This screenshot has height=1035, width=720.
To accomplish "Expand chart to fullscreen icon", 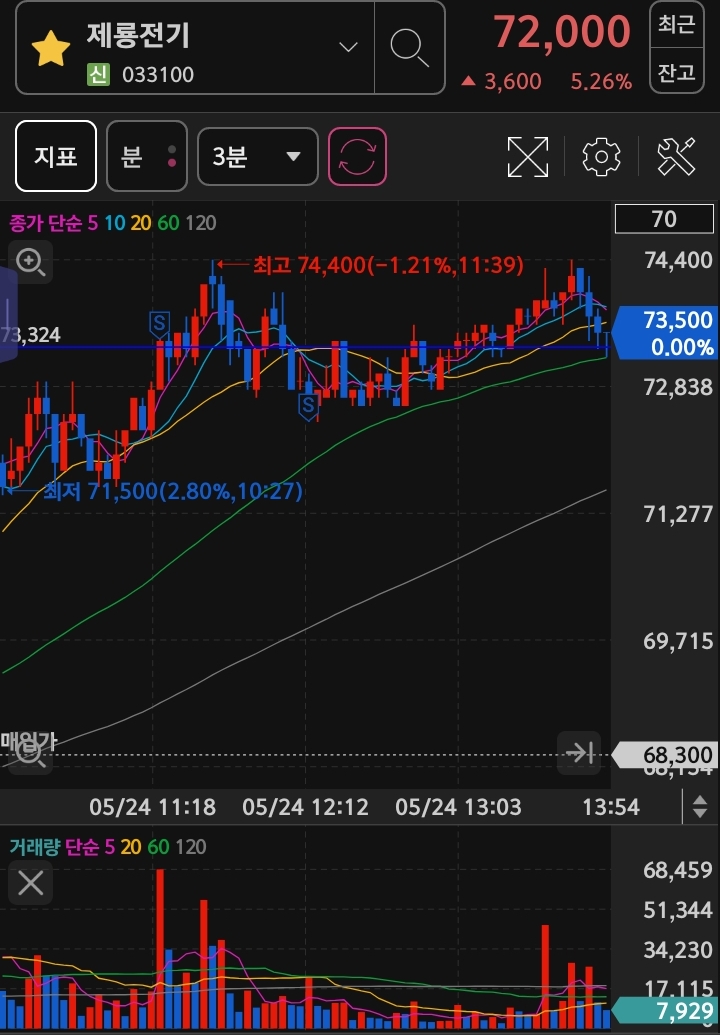I will 527,156.
